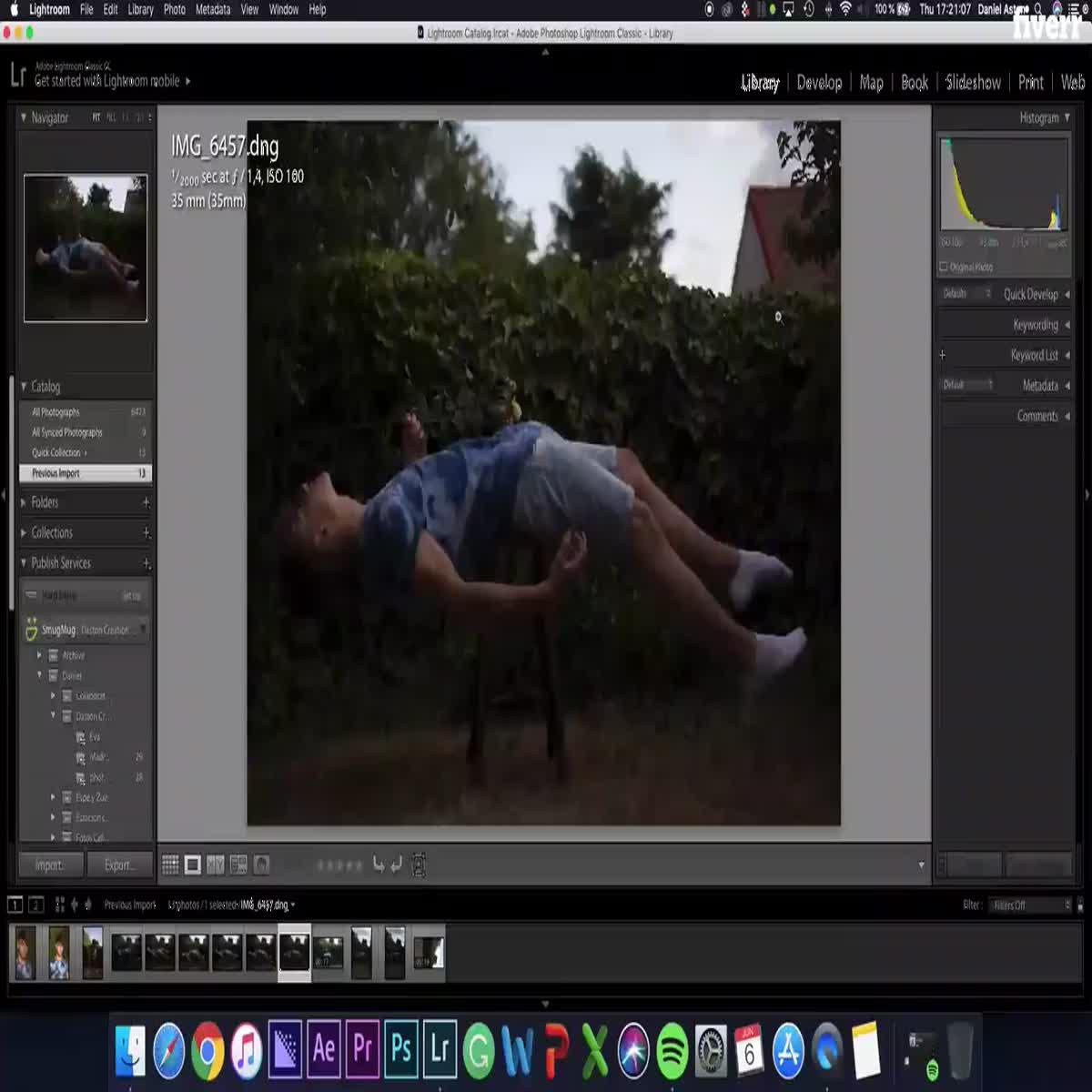
Task: Open Compare view in the toolbar
Action: tap(217, 864)
